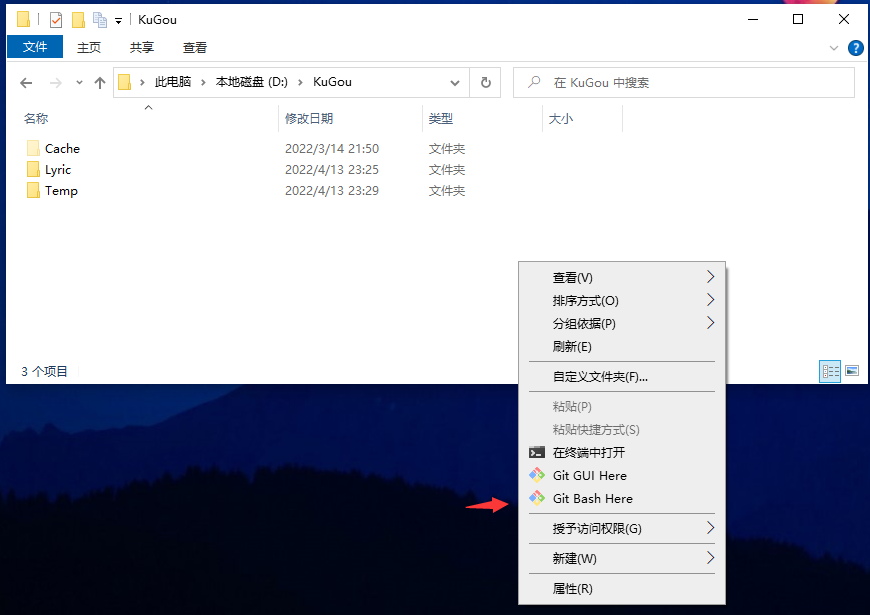Screen dimensions: 870x615
Task: Click the Git icon beside Git Bash Here
Action: pos(537,498)
